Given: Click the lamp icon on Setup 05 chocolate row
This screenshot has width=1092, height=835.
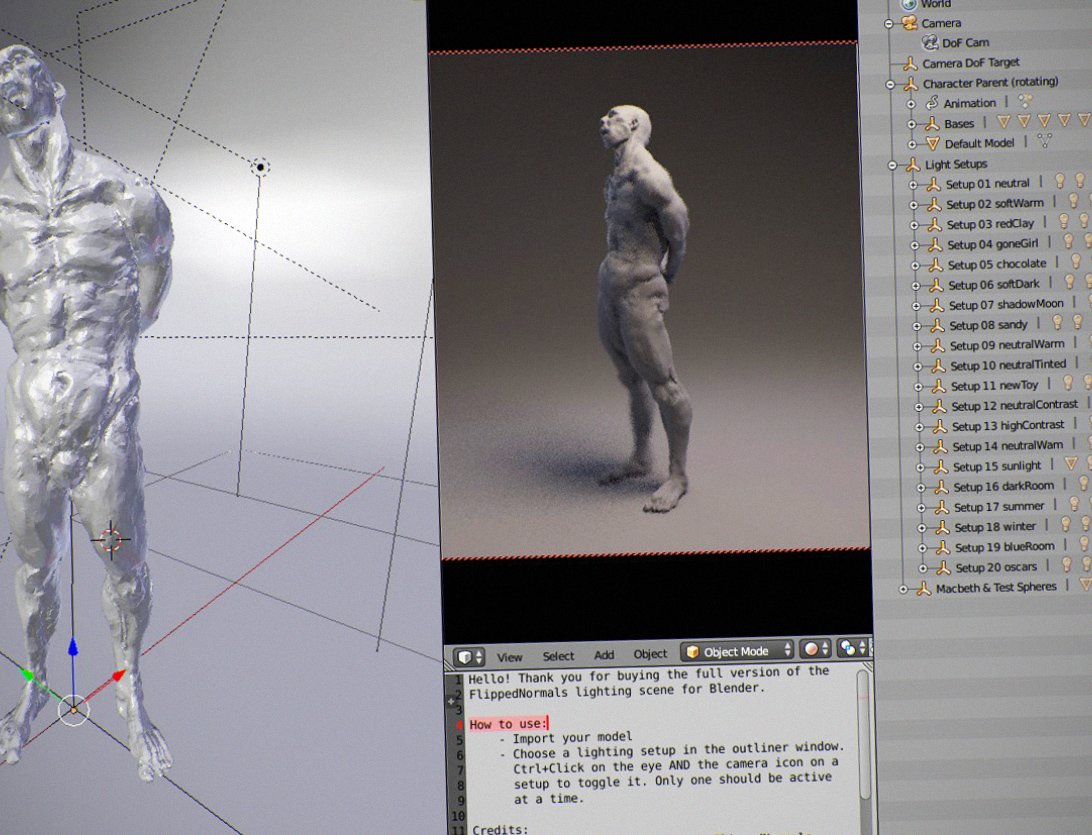Looking at the screenshot, I should coord(1076,261).
